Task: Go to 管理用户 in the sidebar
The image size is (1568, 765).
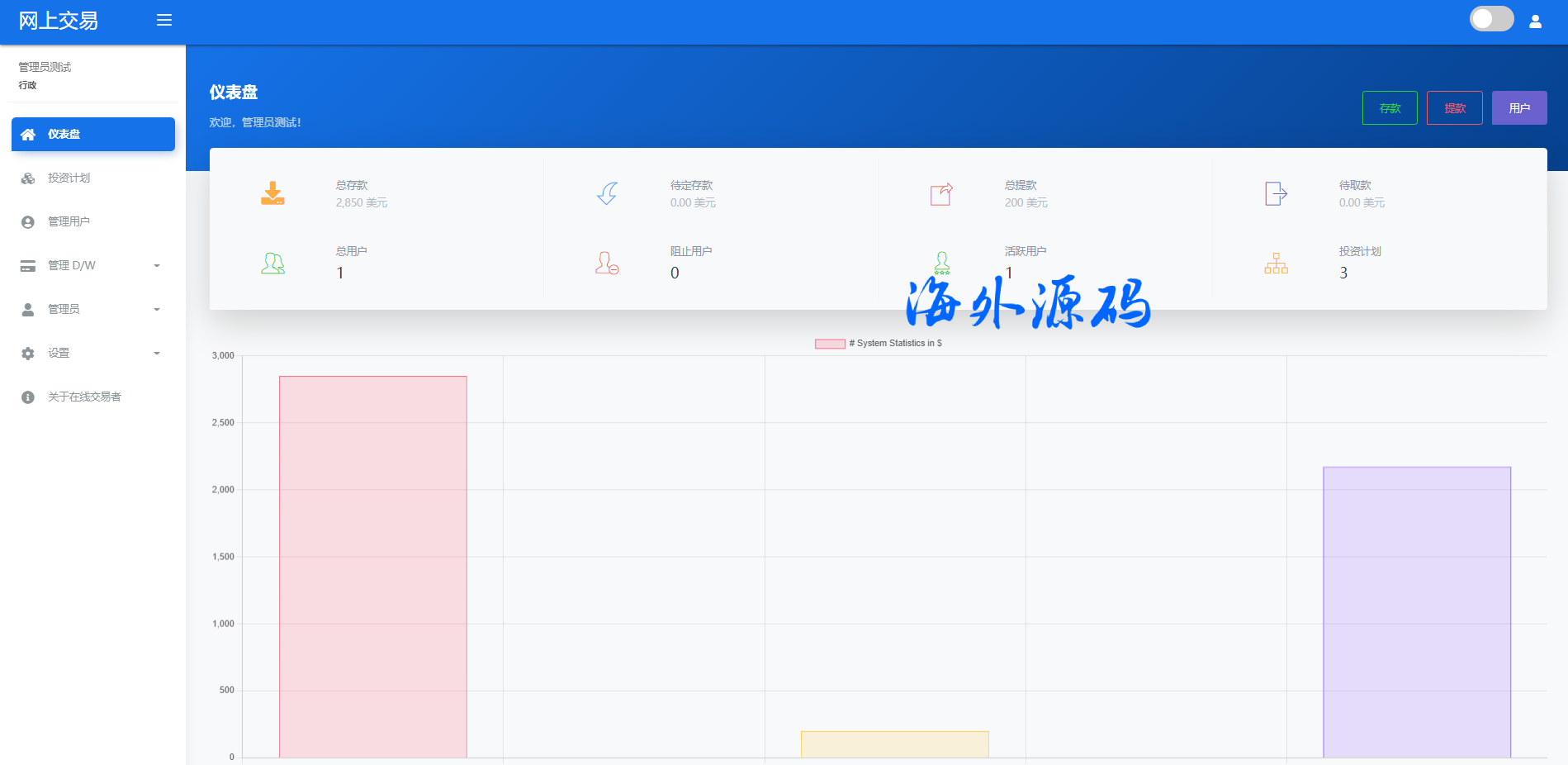Action: point(69,221)
